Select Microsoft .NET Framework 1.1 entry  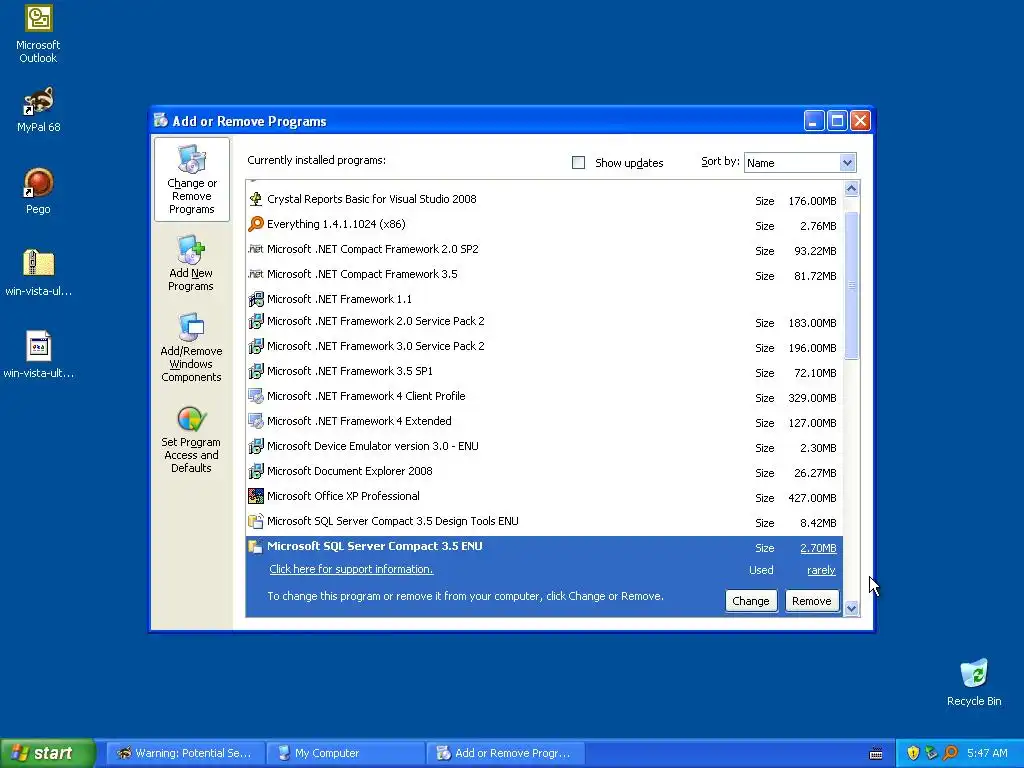pos(543,299)
